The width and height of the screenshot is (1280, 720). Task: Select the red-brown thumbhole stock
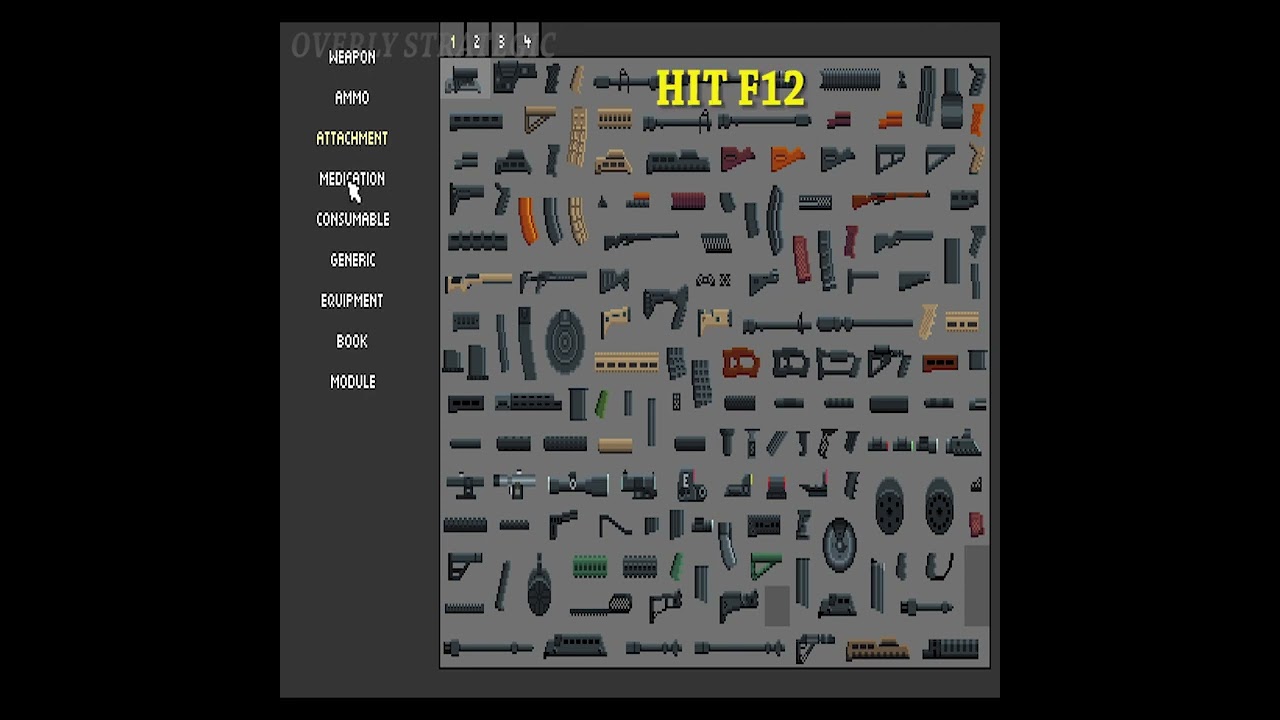point(741,362)
